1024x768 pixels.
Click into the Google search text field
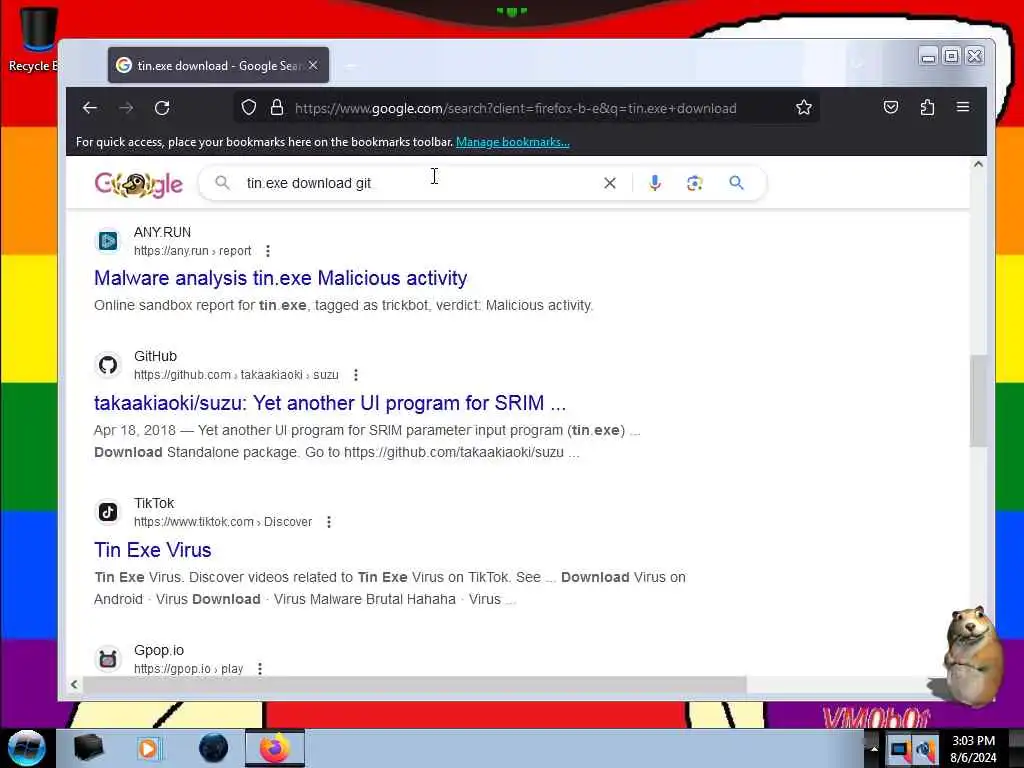click(418, 184)
